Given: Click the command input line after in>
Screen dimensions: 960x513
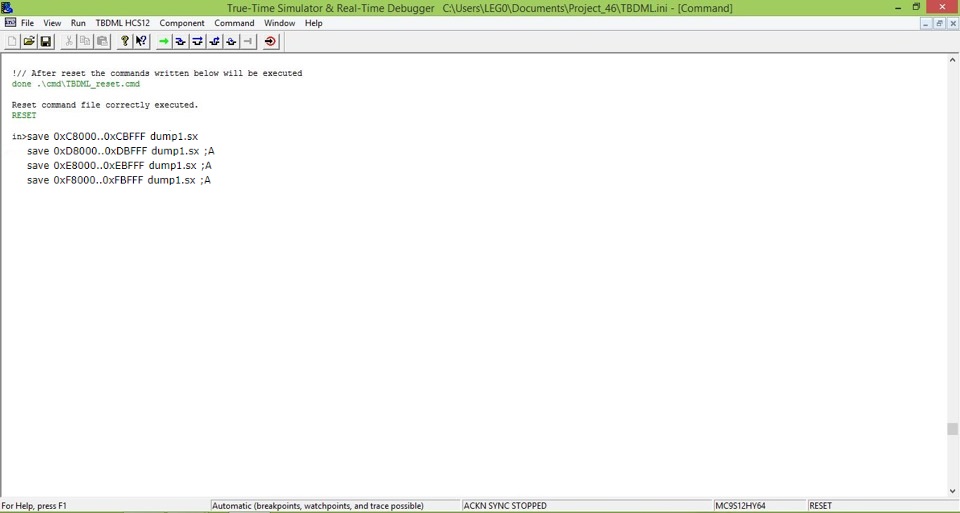Looking at the screenshot, I should pyautogui.click(x=300, y=136).
